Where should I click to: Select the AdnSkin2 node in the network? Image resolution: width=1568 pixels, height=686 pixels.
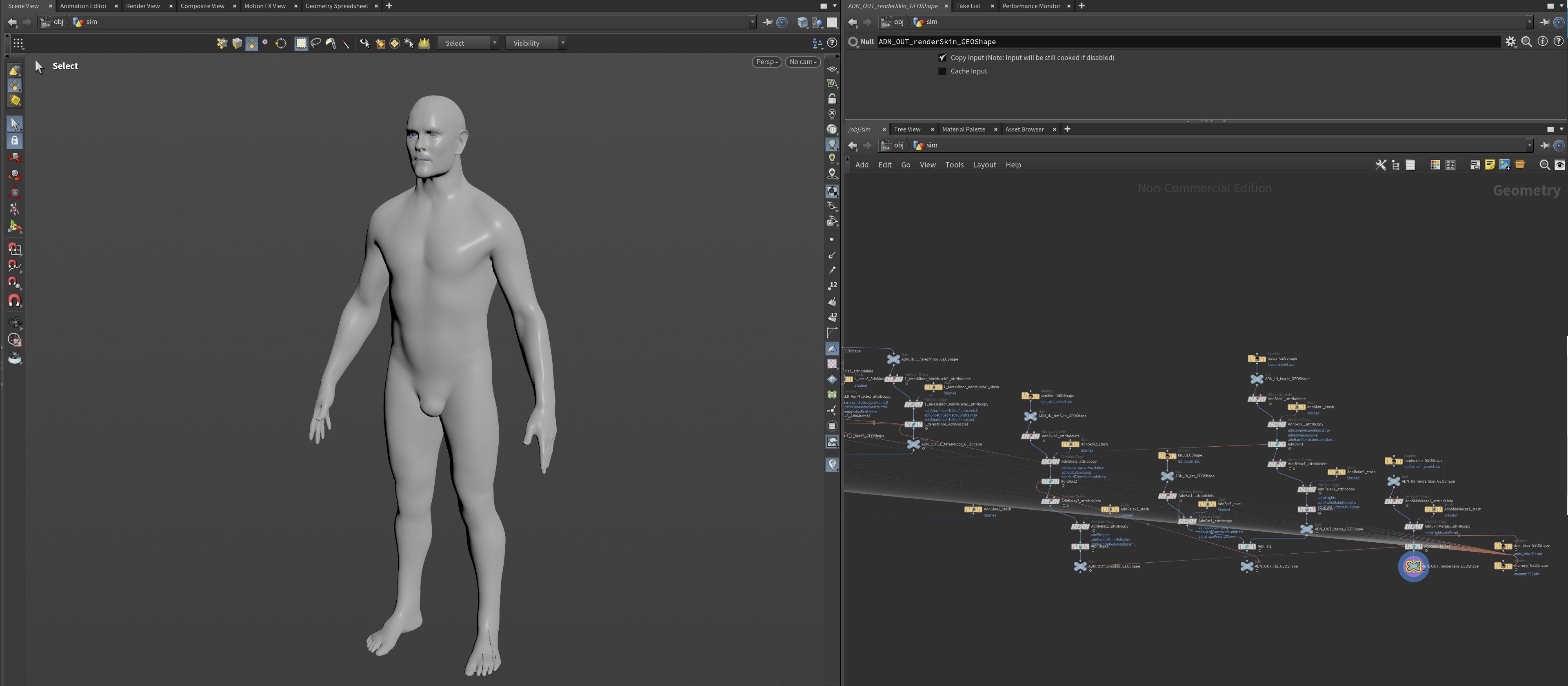click(1051, 481)
